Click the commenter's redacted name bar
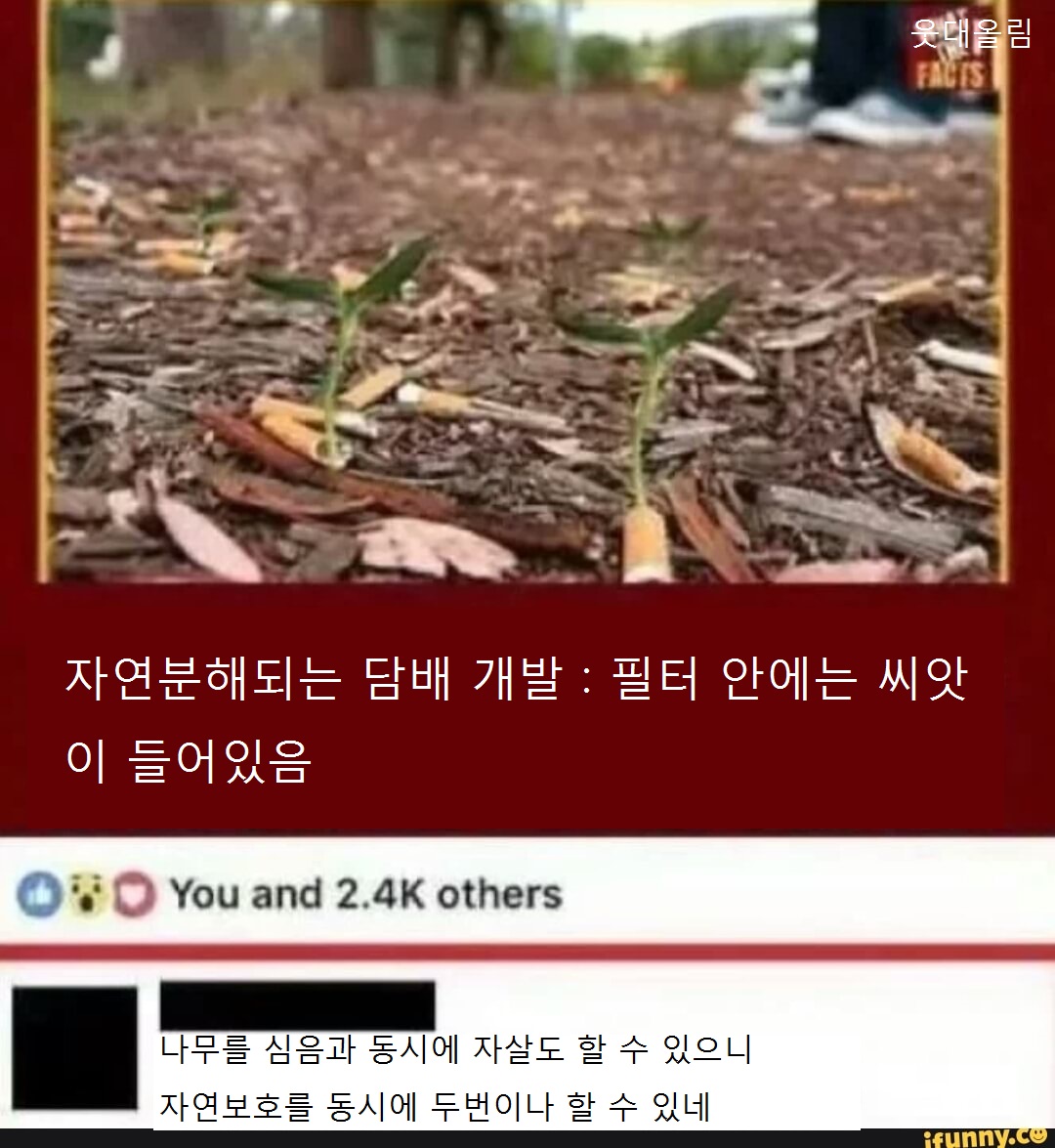 coord(297,1006)
